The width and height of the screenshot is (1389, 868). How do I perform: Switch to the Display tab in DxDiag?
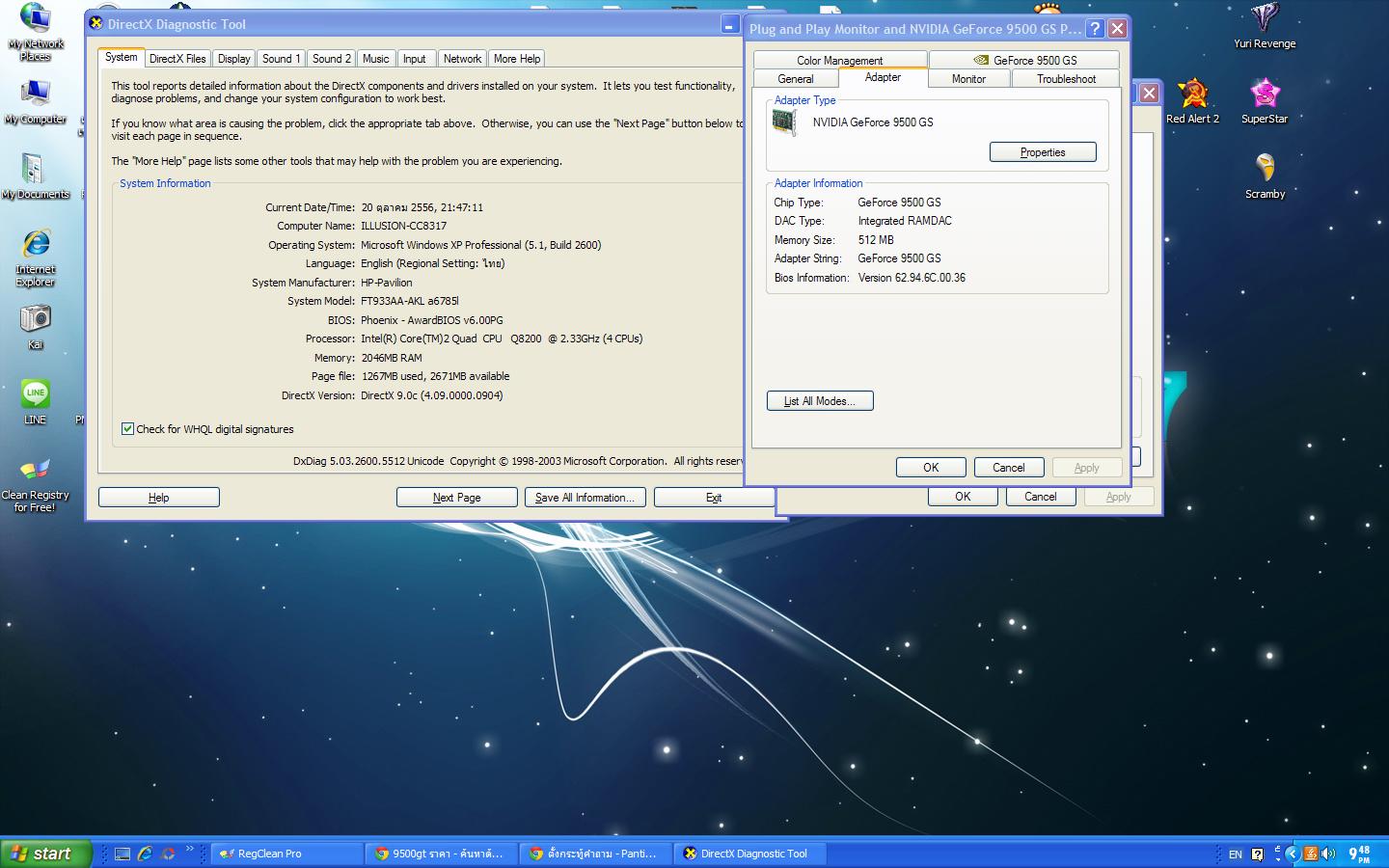(234, 59)
